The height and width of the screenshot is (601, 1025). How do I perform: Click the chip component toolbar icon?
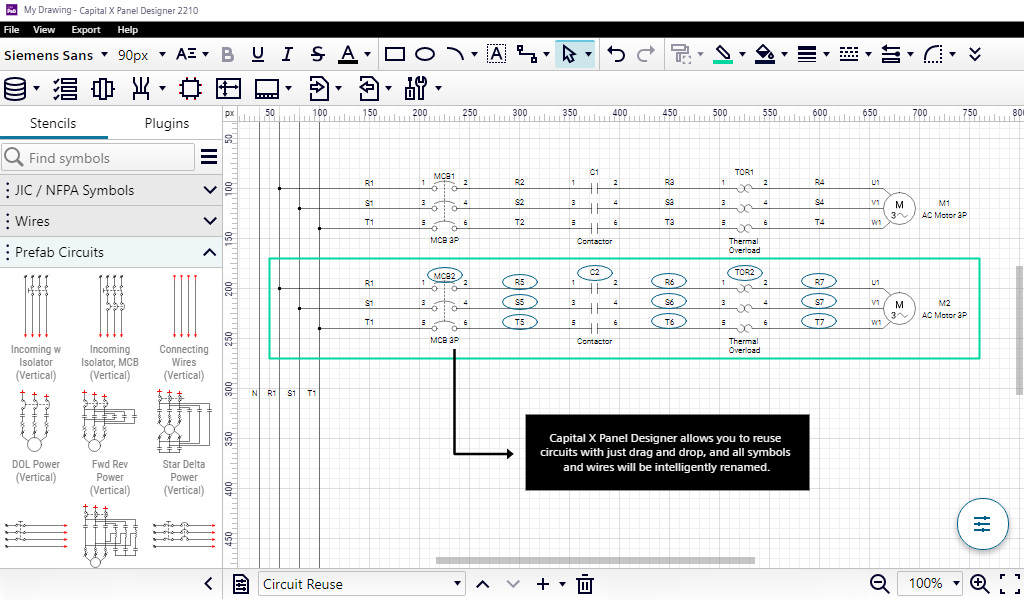pyautogui.click(x=190, y=88)
